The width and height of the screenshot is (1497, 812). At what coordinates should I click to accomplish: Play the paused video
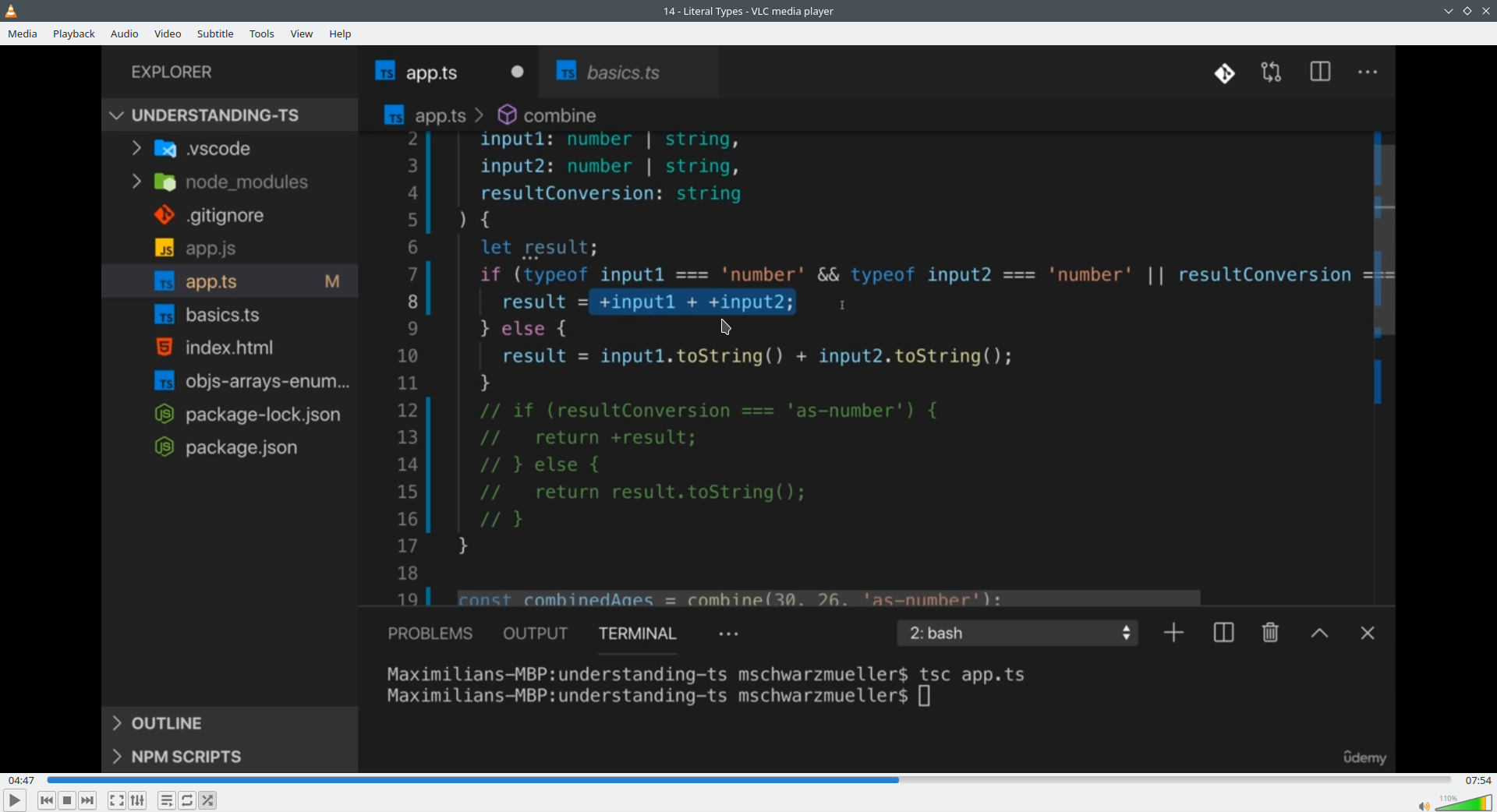pos(14,800)
